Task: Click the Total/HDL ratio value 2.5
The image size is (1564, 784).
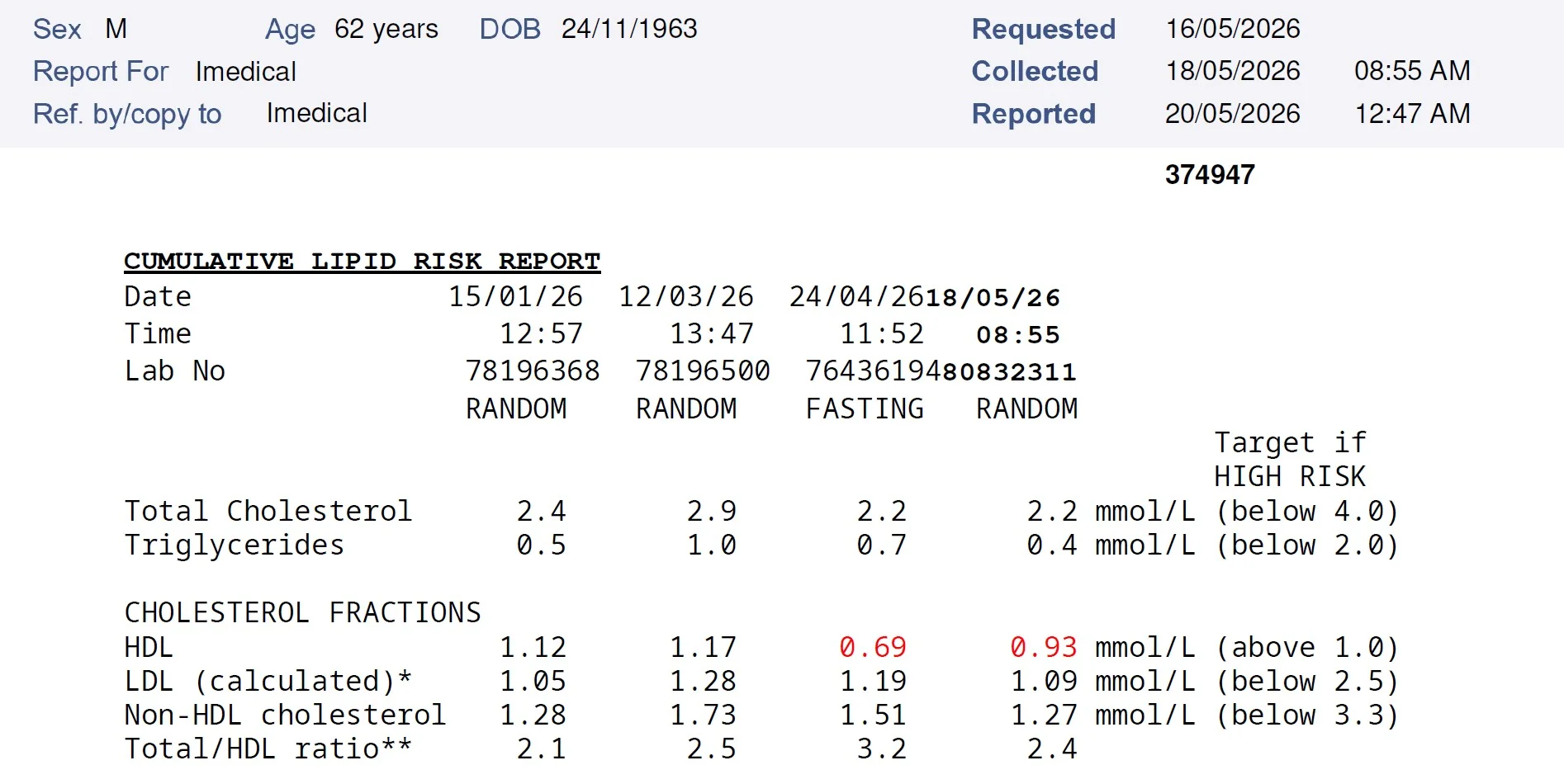Action: click(x=712, y=749)
